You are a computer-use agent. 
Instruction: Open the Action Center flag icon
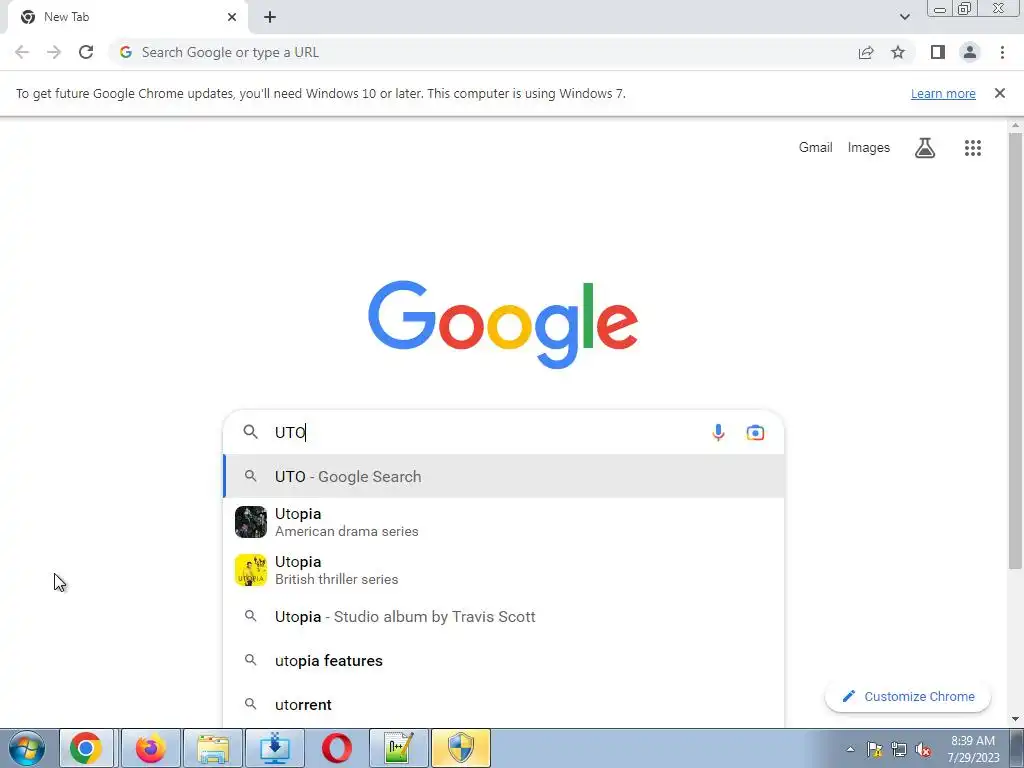[x=874, y=750]
